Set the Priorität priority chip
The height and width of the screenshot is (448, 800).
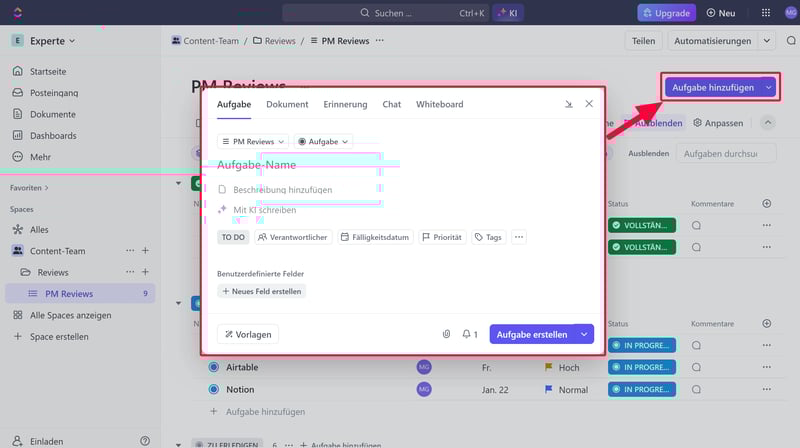tap(442, 237)
